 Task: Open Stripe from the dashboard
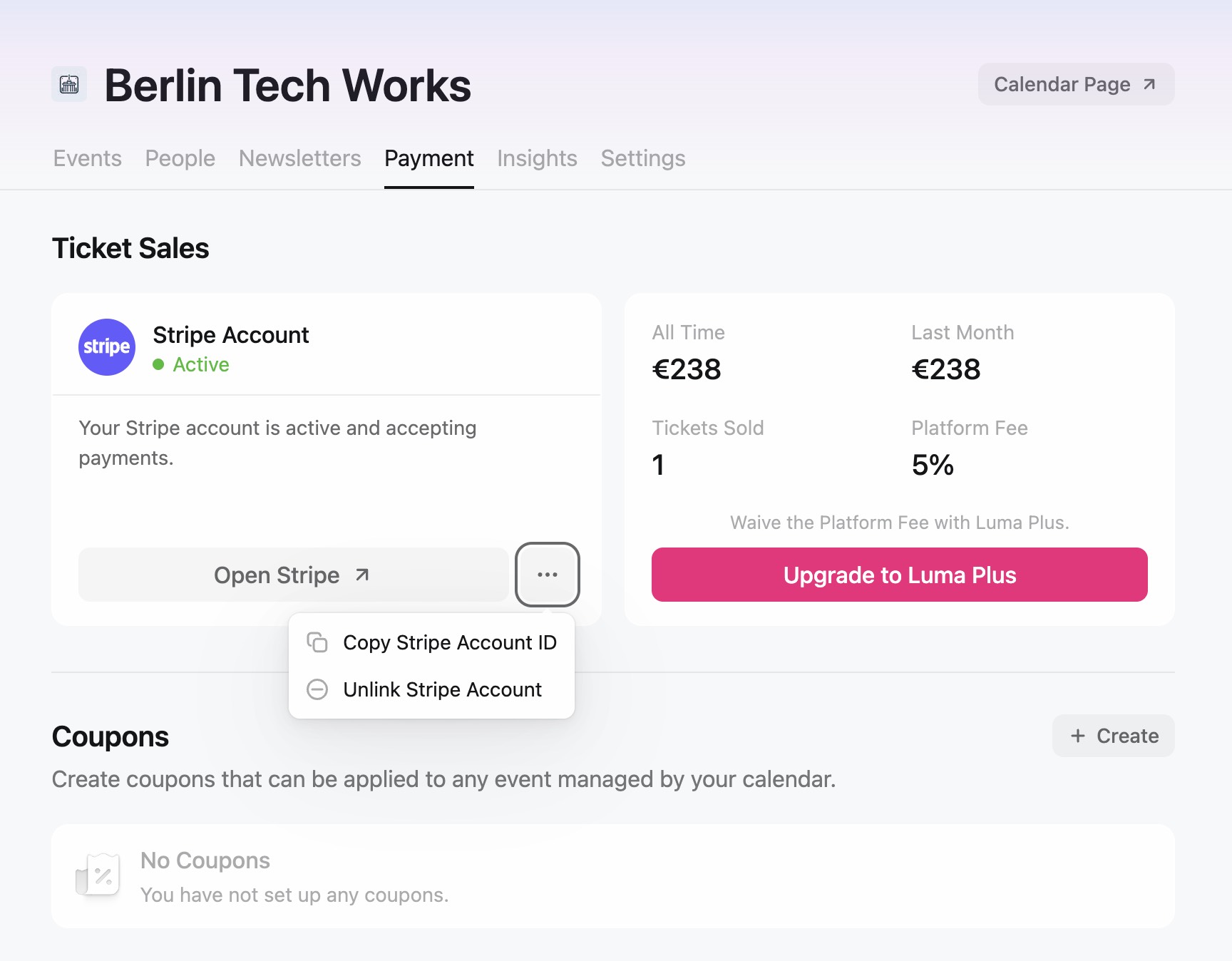(278, 575)
